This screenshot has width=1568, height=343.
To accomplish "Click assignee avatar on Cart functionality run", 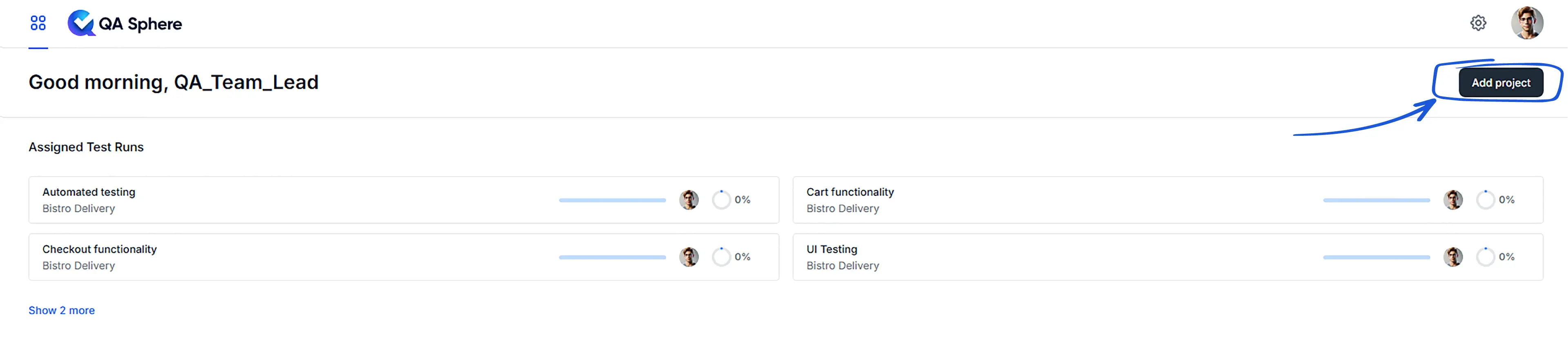I will pyautogui.click(x=1452, y=199).
